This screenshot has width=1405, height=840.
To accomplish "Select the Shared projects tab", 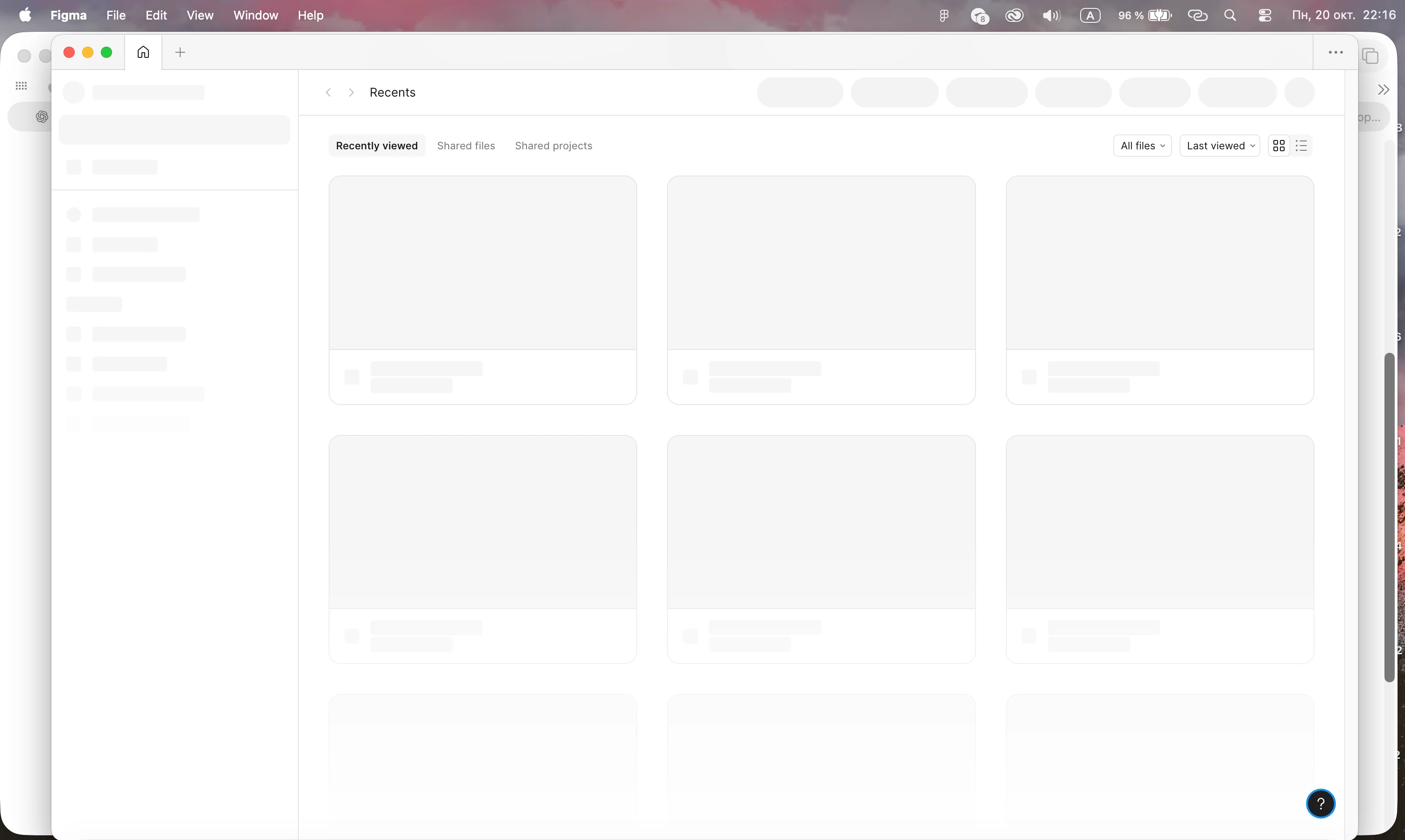I will coord(553,146).
